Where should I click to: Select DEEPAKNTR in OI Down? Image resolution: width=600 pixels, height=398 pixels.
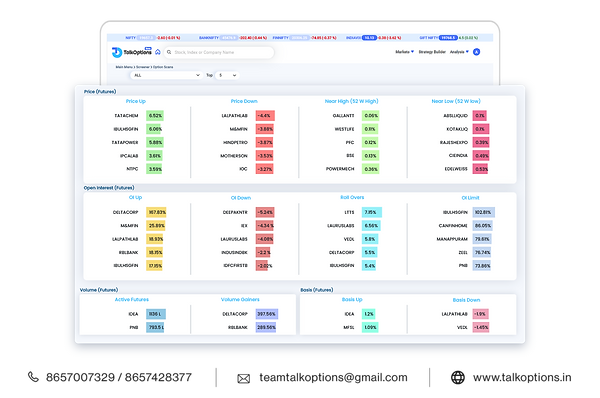point(235,212)
